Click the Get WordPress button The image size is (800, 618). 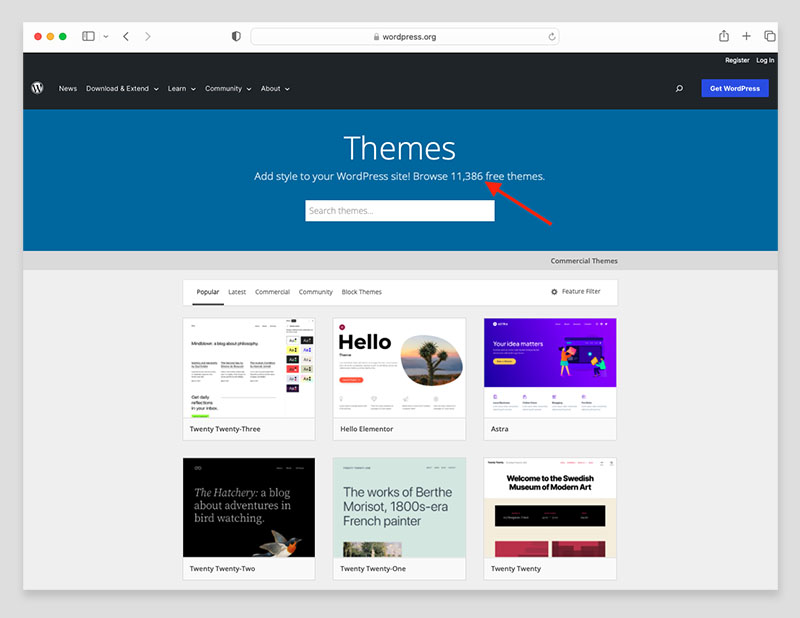pos(735,88)
